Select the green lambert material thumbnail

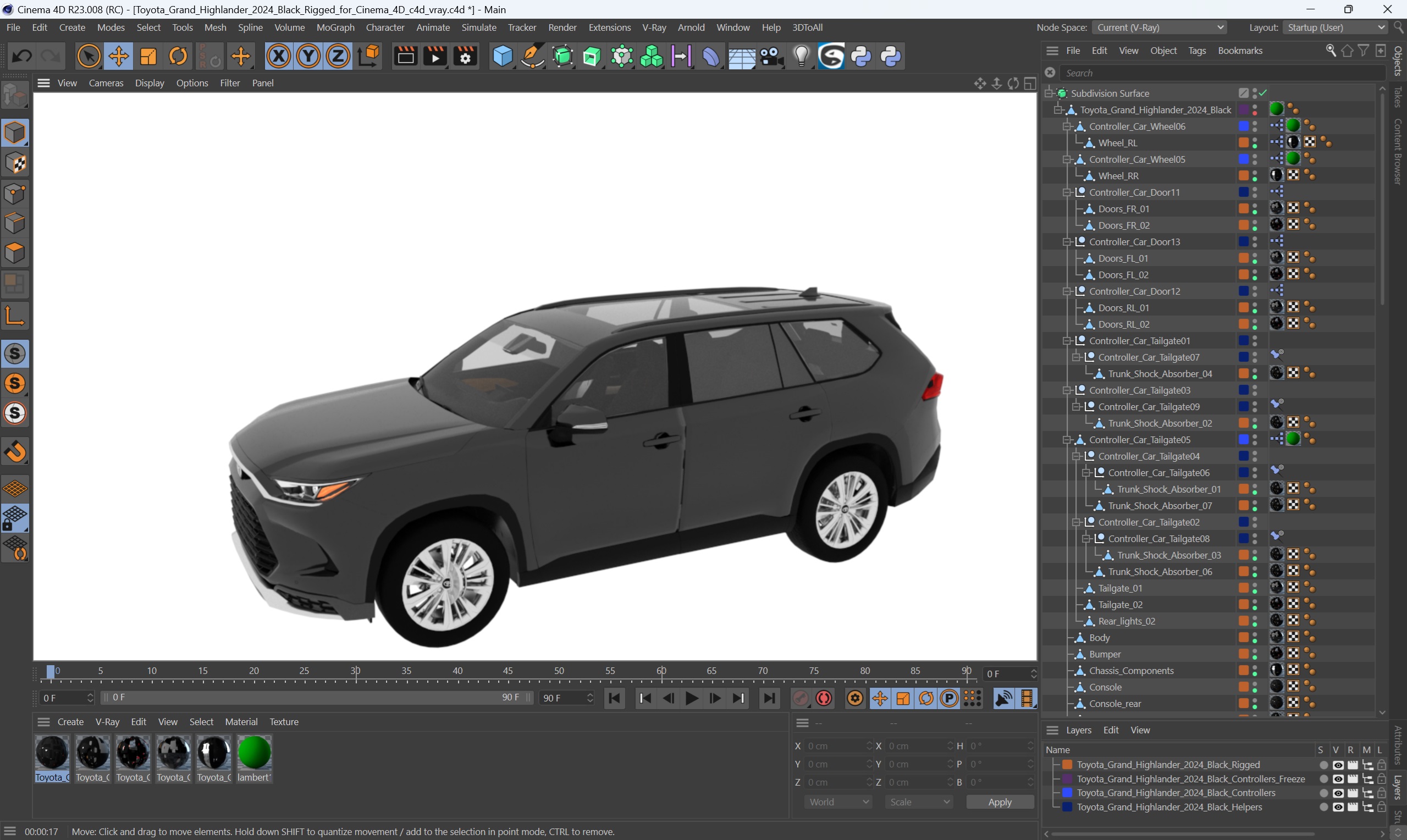(254, 753)
